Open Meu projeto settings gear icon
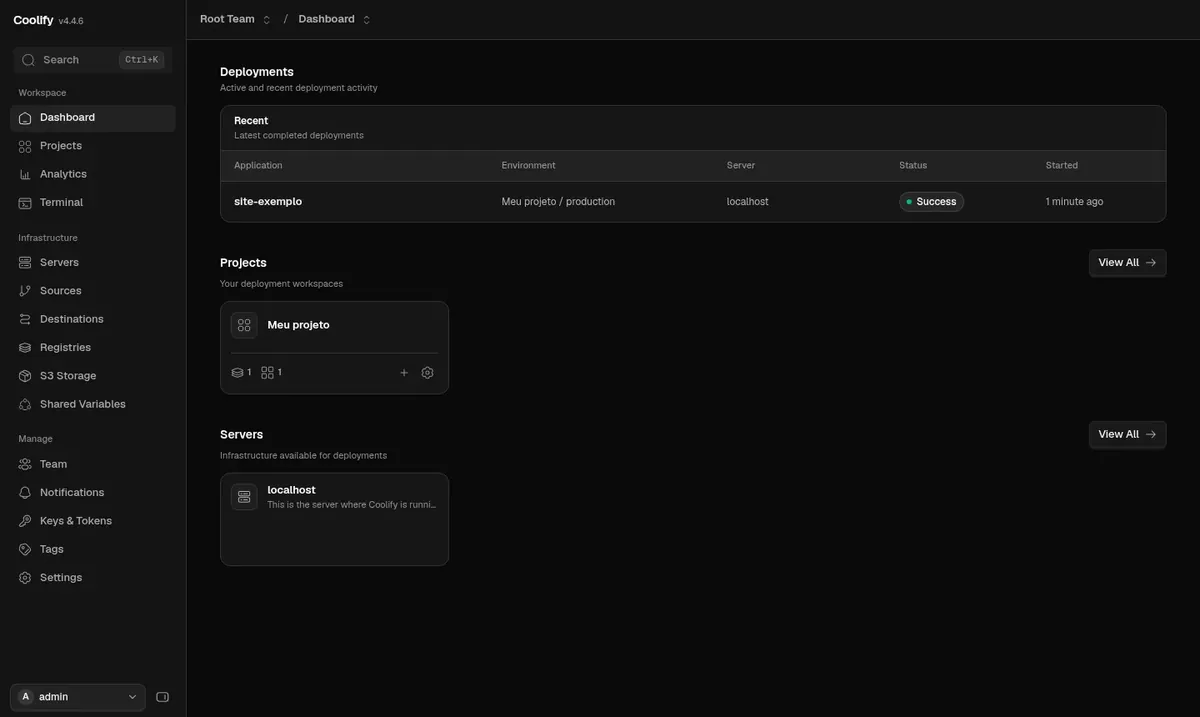 tap(427, 373)
